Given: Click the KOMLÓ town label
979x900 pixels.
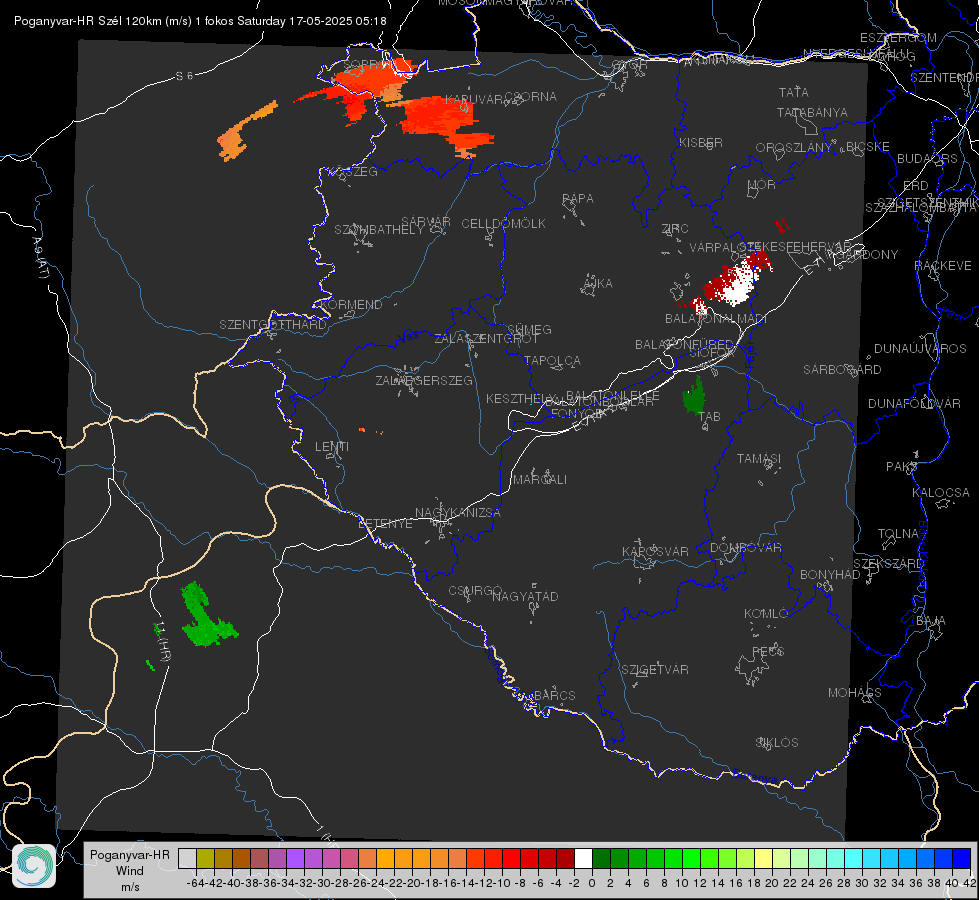Looking at the screenshot, I should [x=766, y=614].
